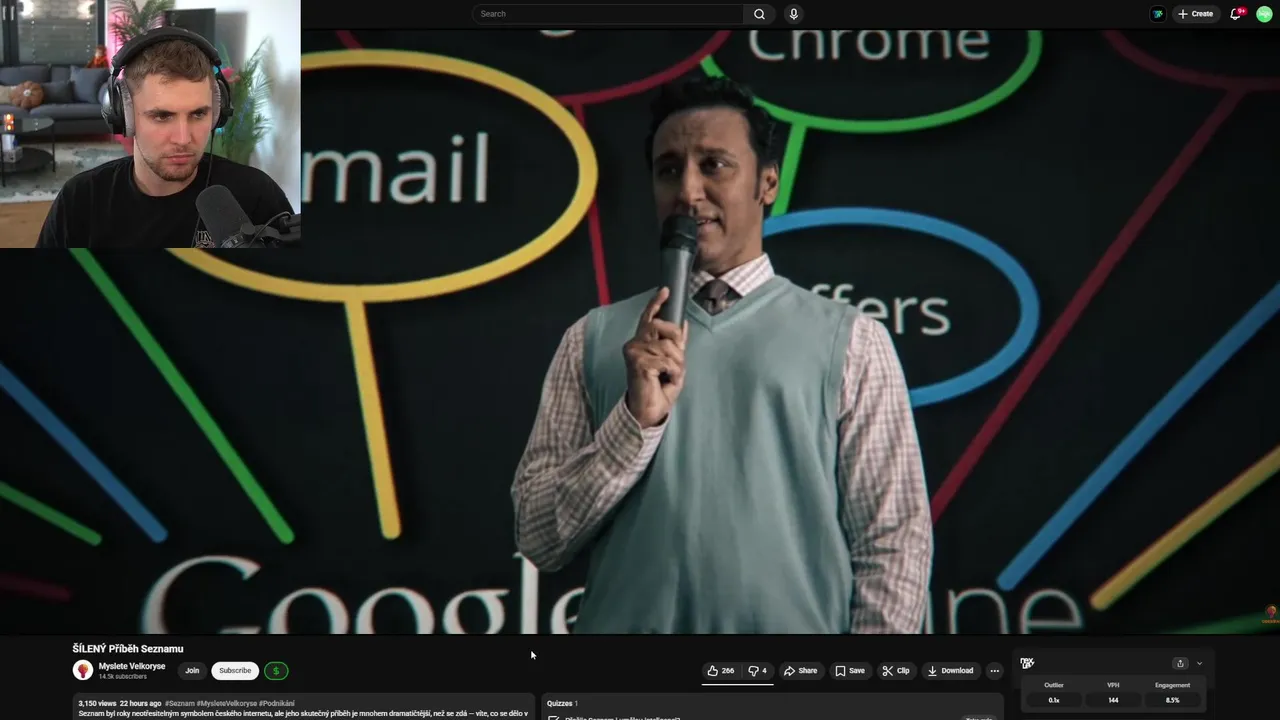
Task: Click the magnifying glass search button
Action: 759,14
